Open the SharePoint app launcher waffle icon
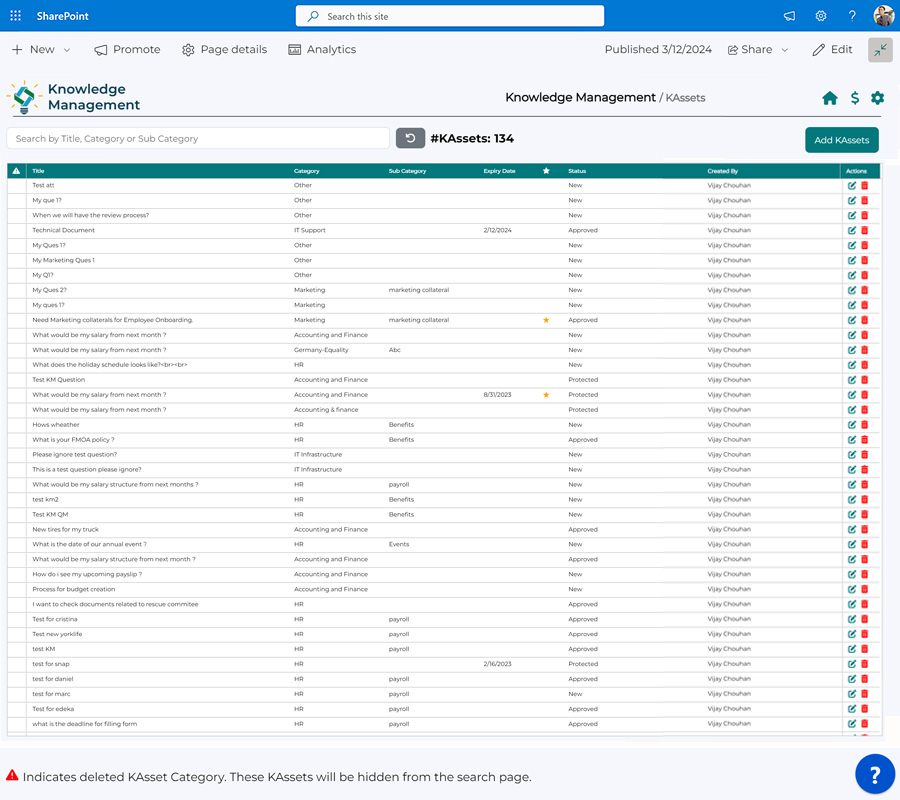Image resolution: width=900 pixels, height=800 pixels. (x=15, y=15)
